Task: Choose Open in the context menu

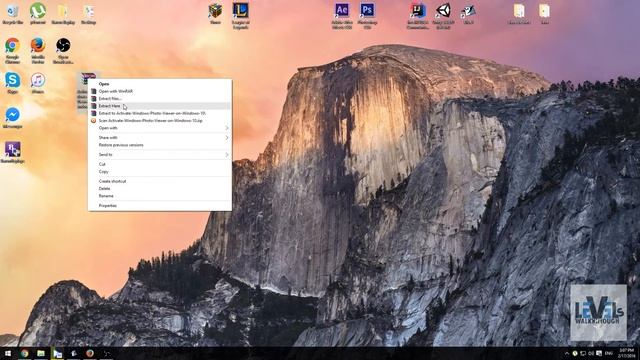Action: tap(160, 84)
